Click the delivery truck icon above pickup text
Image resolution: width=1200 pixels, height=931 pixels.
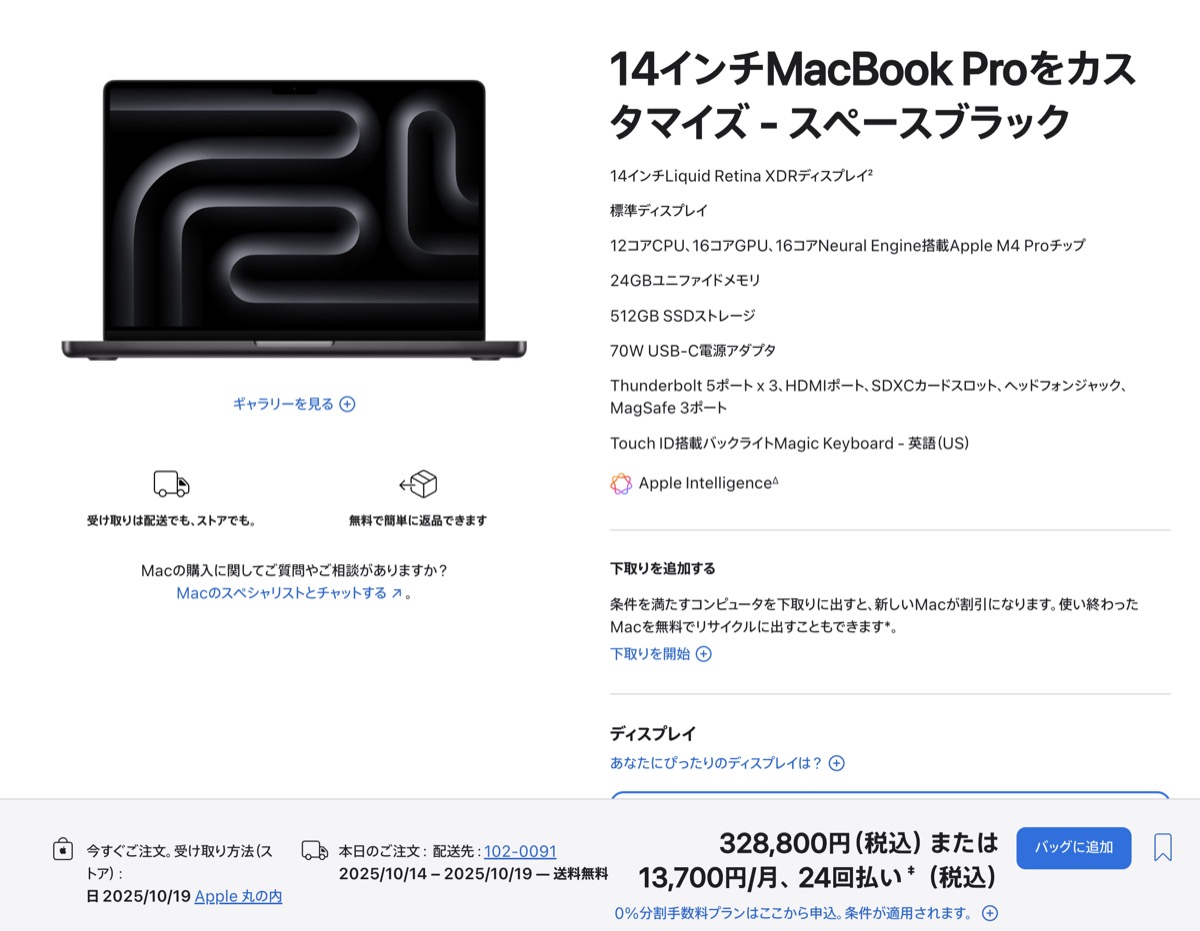(x=171, y=484)
